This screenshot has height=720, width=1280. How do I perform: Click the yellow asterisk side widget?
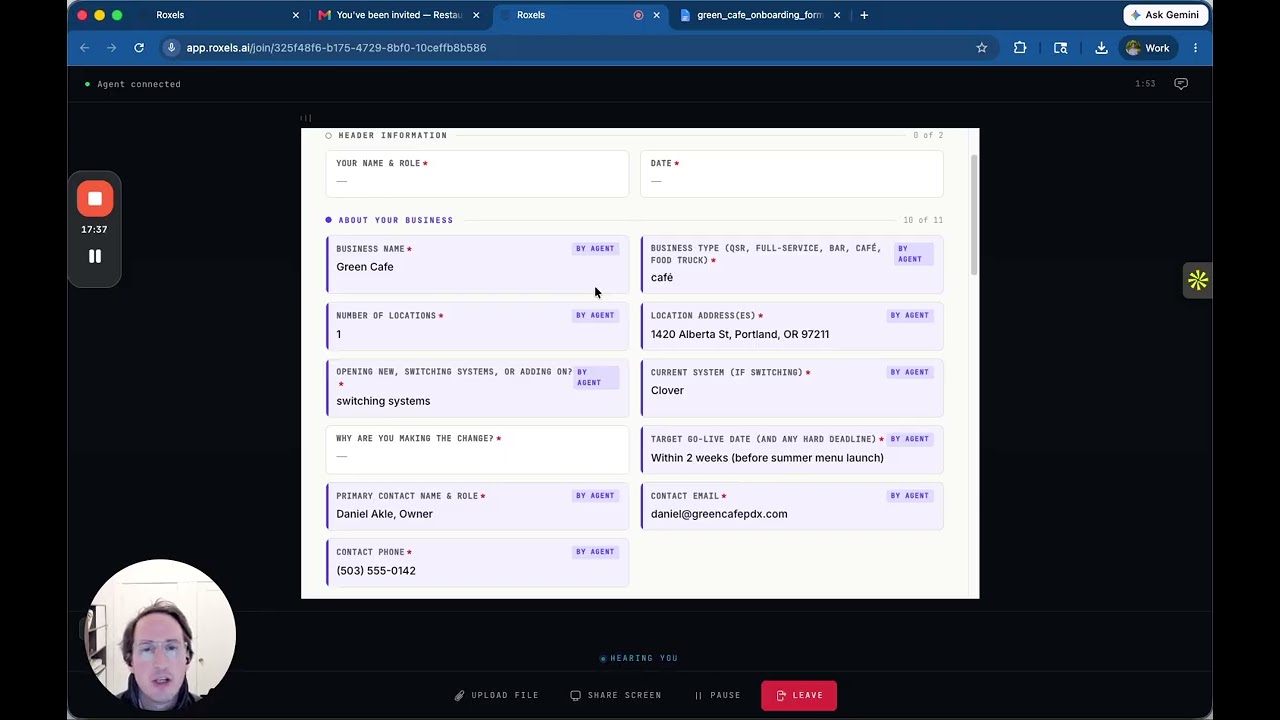click(x=1198, y=281)
